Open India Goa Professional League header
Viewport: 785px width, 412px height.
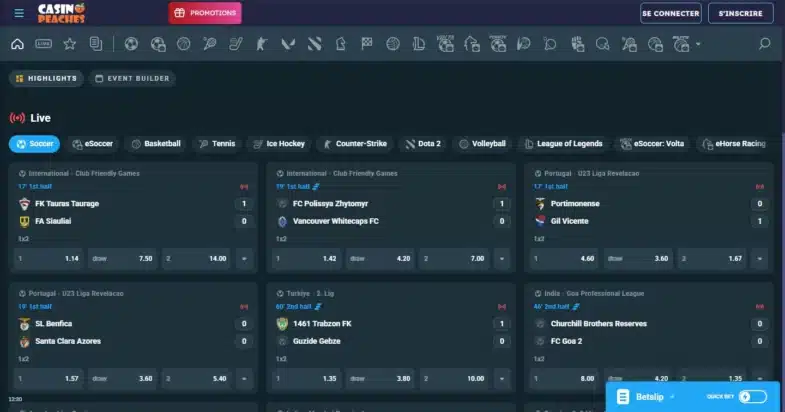[594, 293]
